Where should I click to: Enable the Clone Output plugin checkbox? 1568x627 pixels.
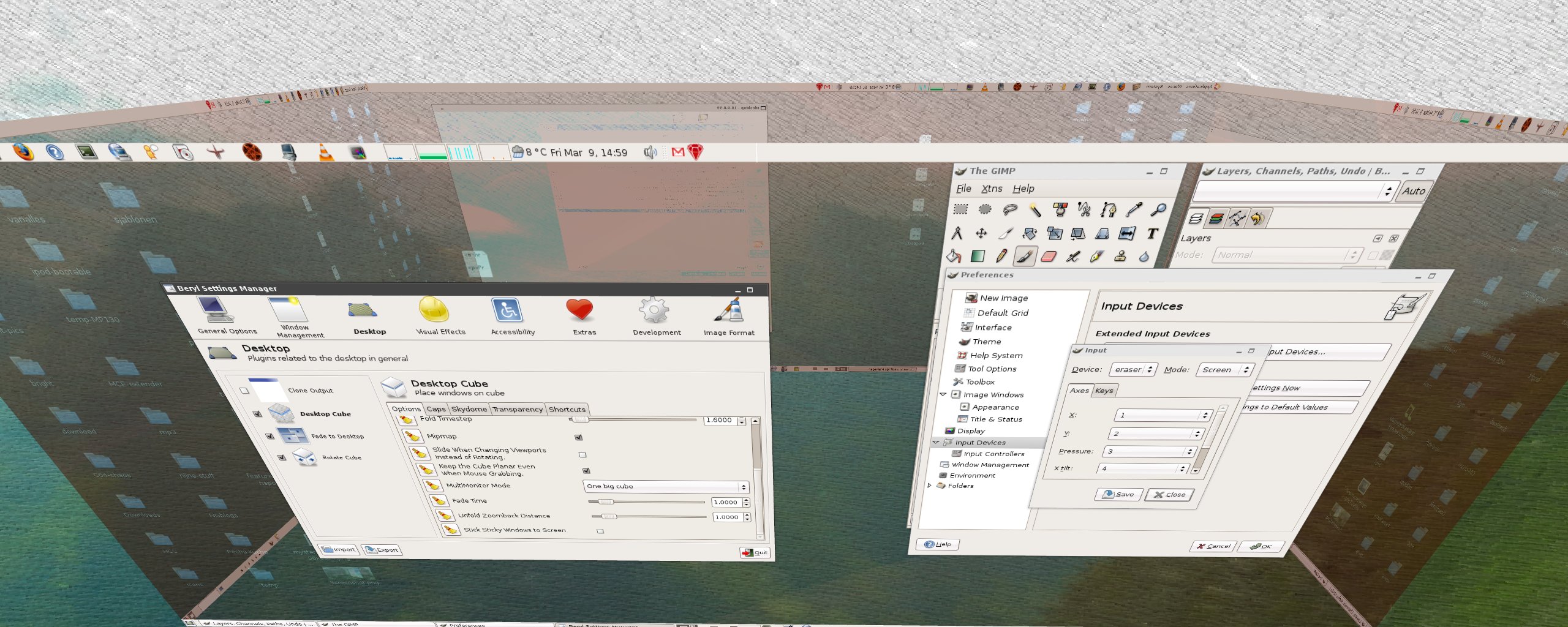click(x=244, y=391)
